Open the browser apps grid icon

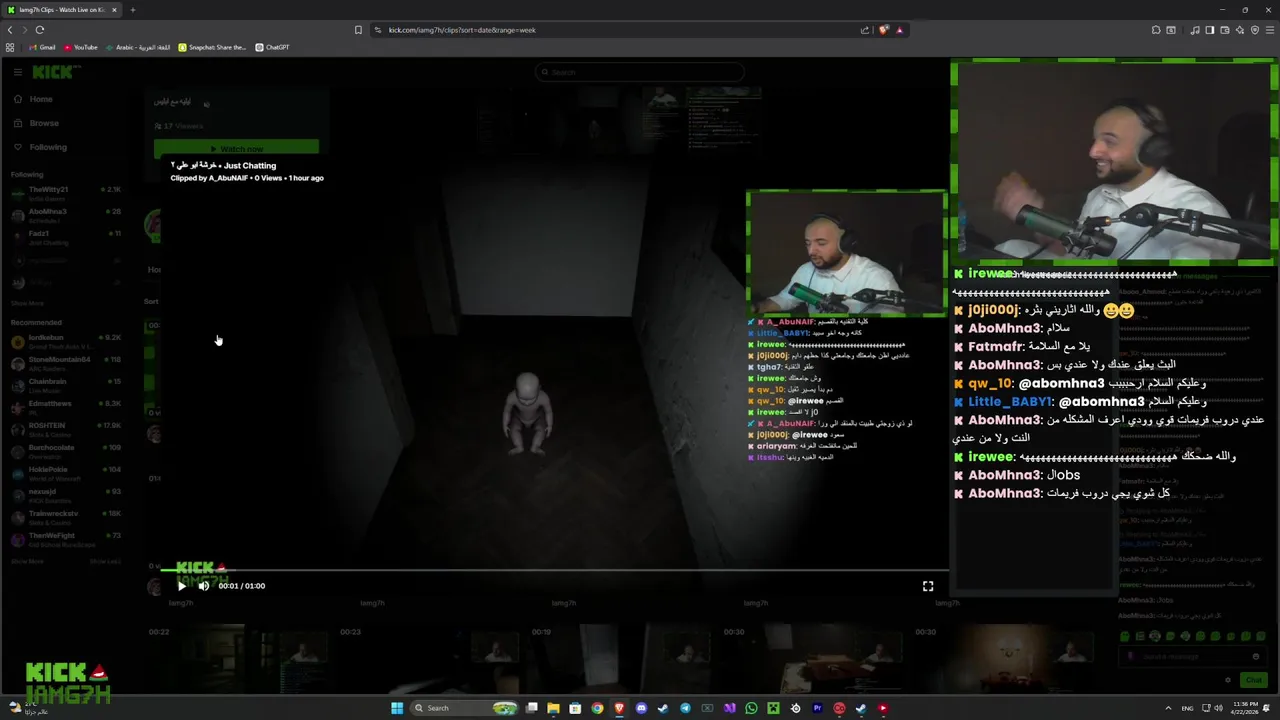coord(10,47)
